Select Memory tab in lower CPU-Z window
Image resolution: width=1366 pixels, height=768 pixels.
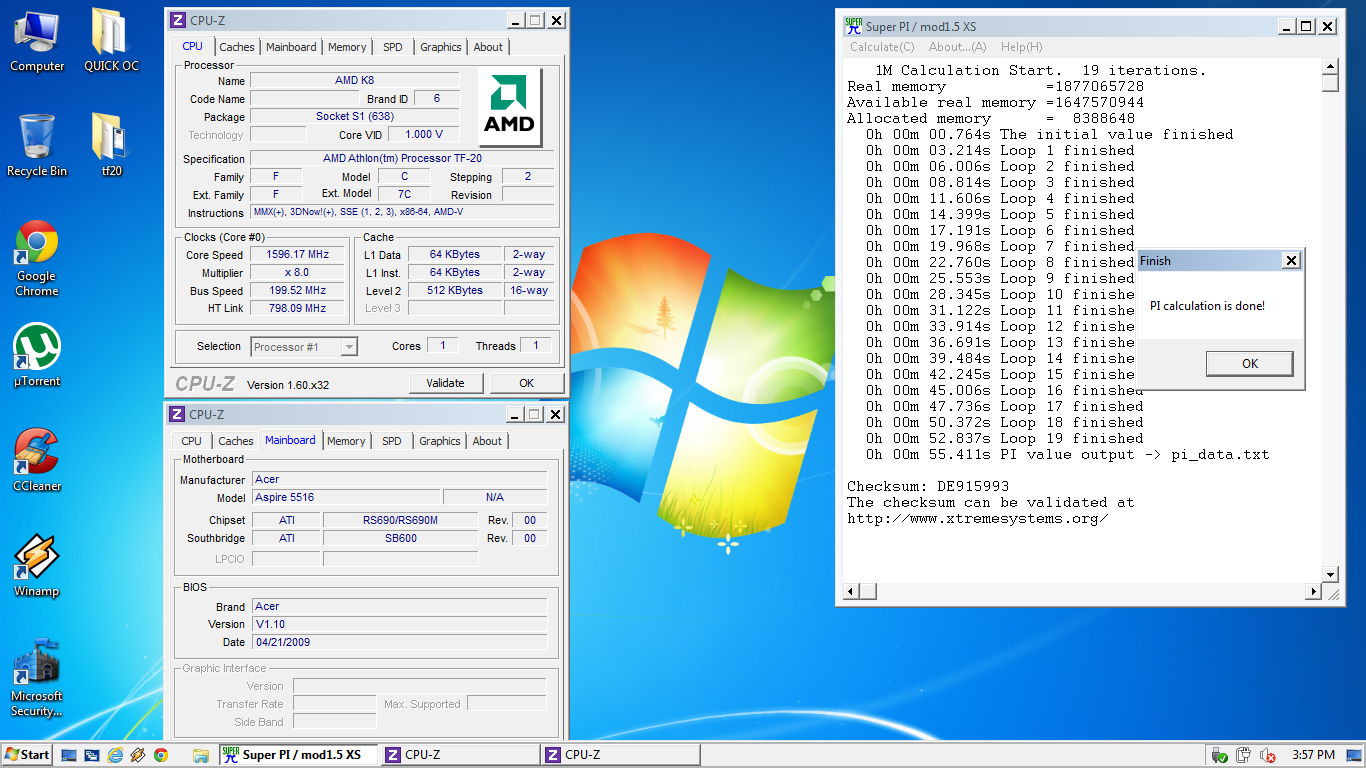pyautogui.click(x=346, y=441)
